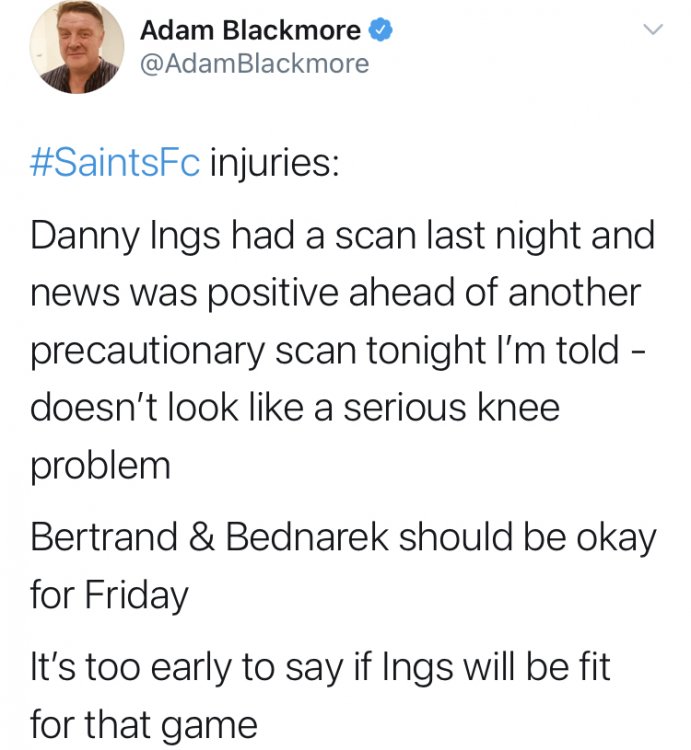The height and width of the screenshot is (750, 691).
Task: Open the #SaintsFc hashtag
Action: pos(116,163)
